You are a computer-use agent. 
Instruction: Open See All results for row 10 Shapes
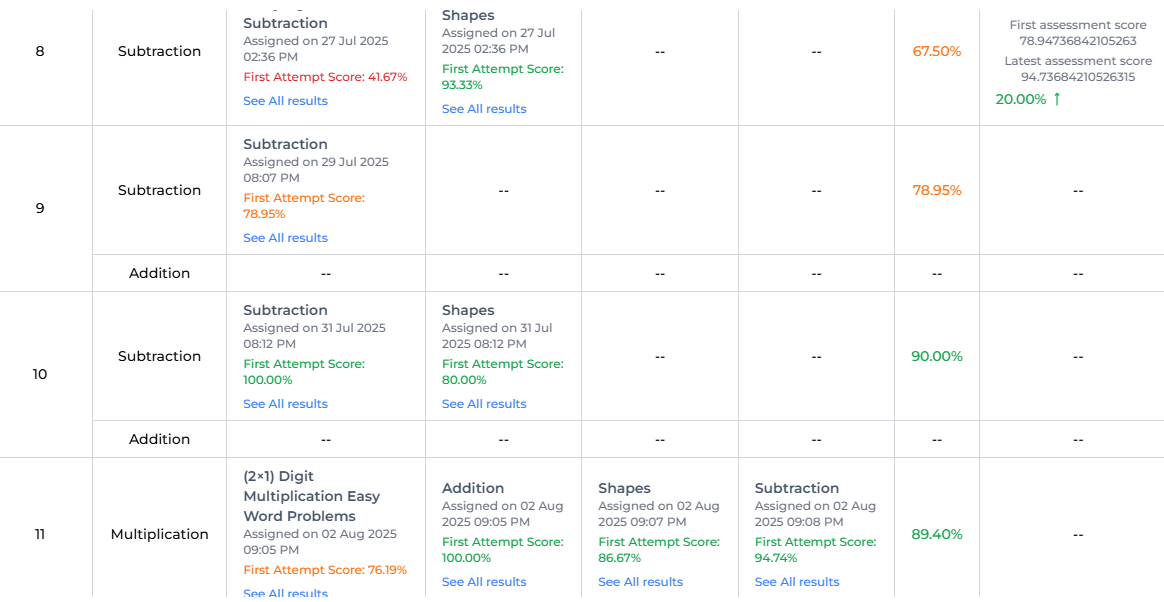484,404
